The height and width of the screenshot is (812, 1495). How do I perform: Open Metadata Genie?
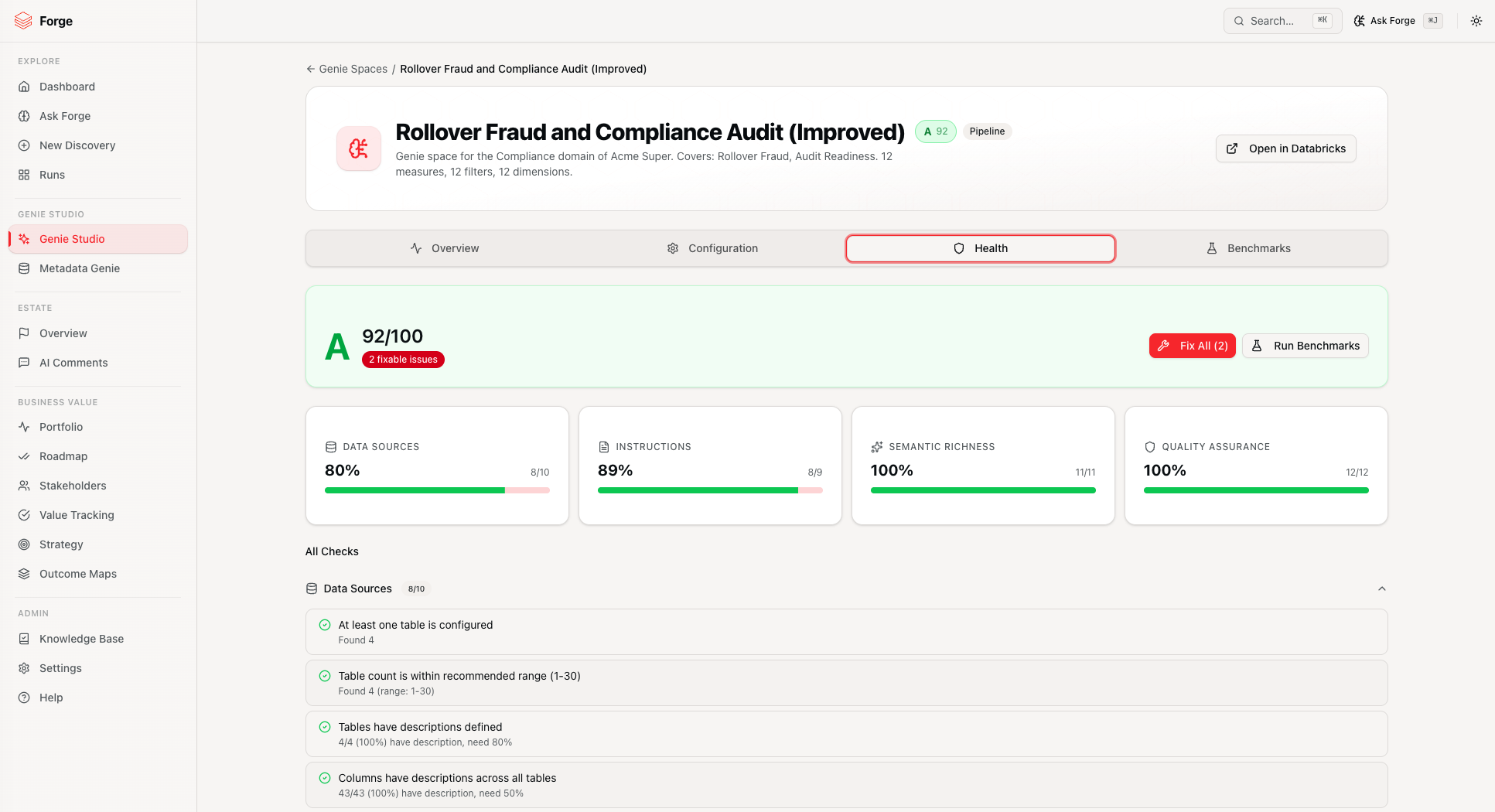point(97,268)
